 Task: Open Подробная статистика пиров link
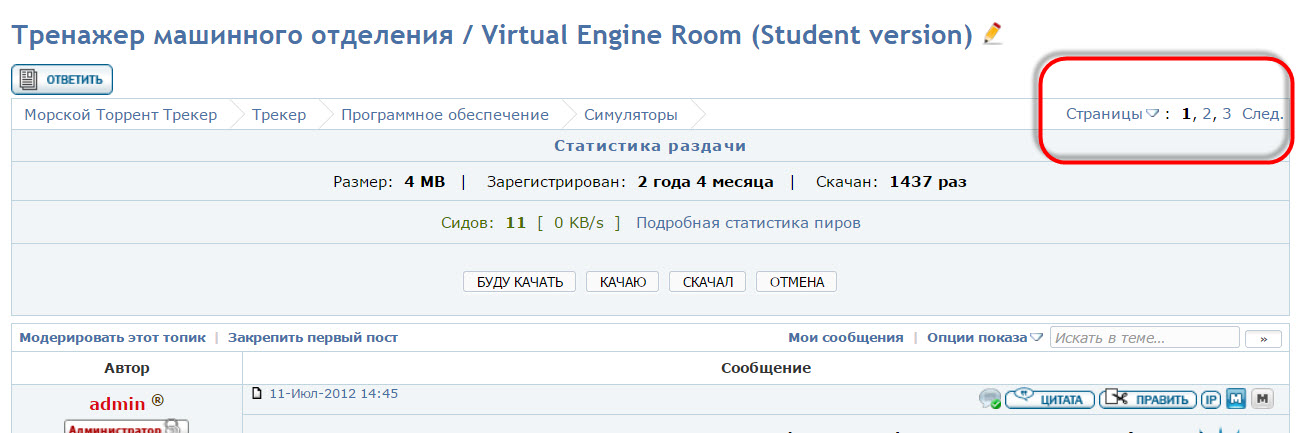point(748,223)
